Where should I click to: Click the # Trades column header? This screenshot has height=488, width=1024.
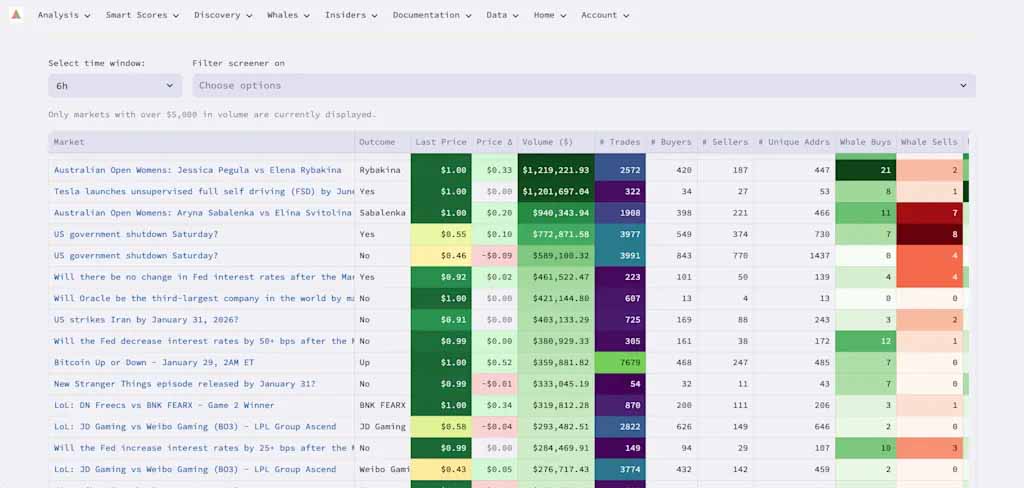620,142
